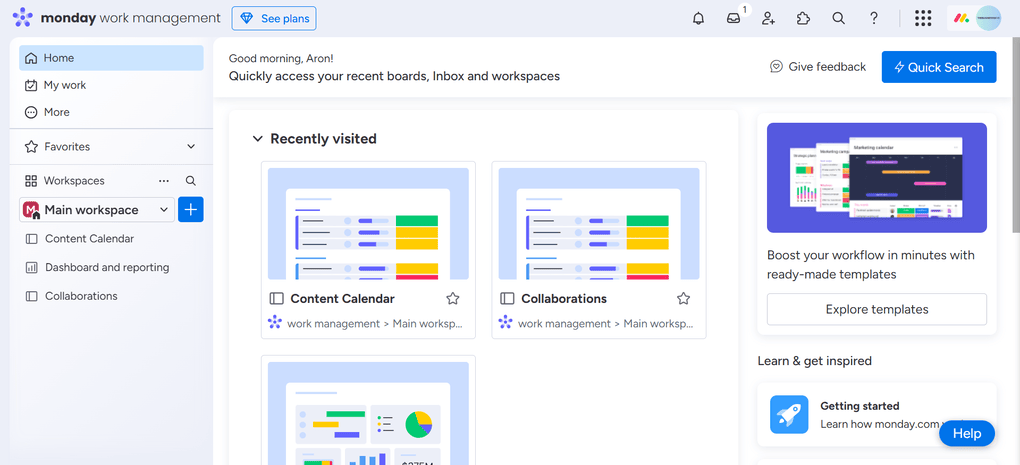Select Dashboard and reporting in sidebar
Image resolution: width=1020 pixels, height=465 pixels.
[x=106, y=268]
